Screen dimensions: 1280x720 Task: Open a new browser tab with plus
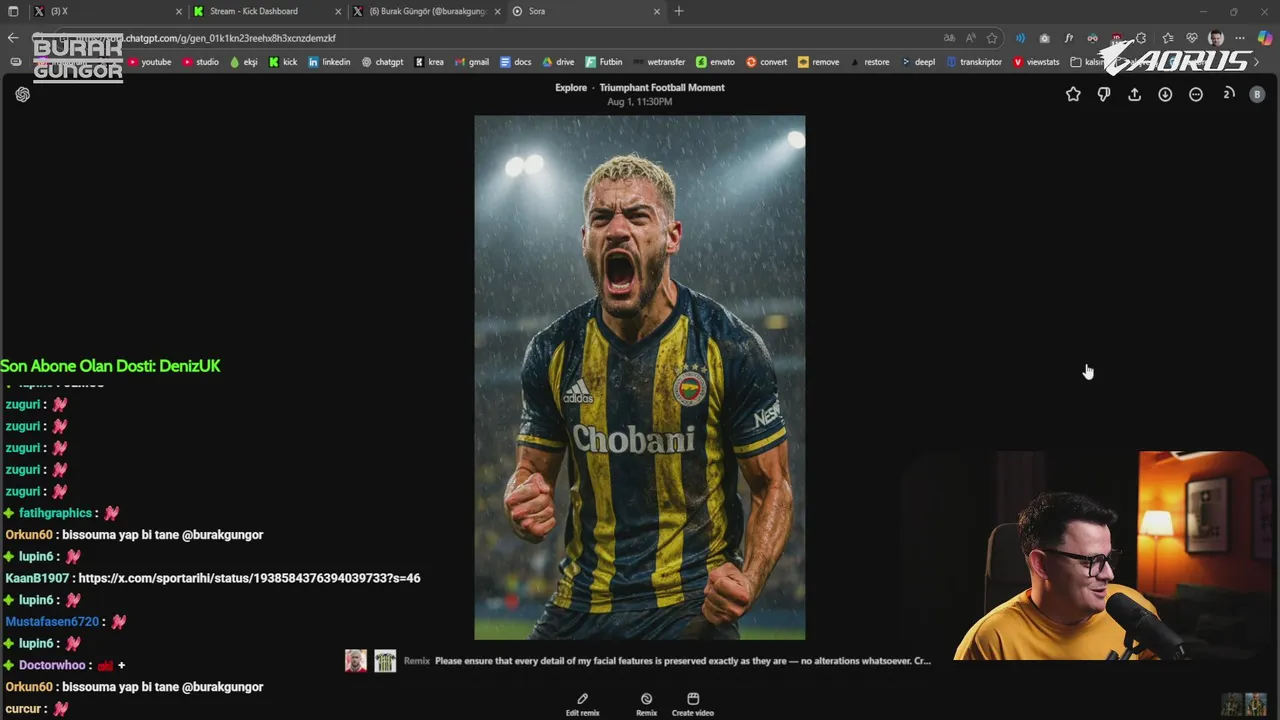pos(679,11)
